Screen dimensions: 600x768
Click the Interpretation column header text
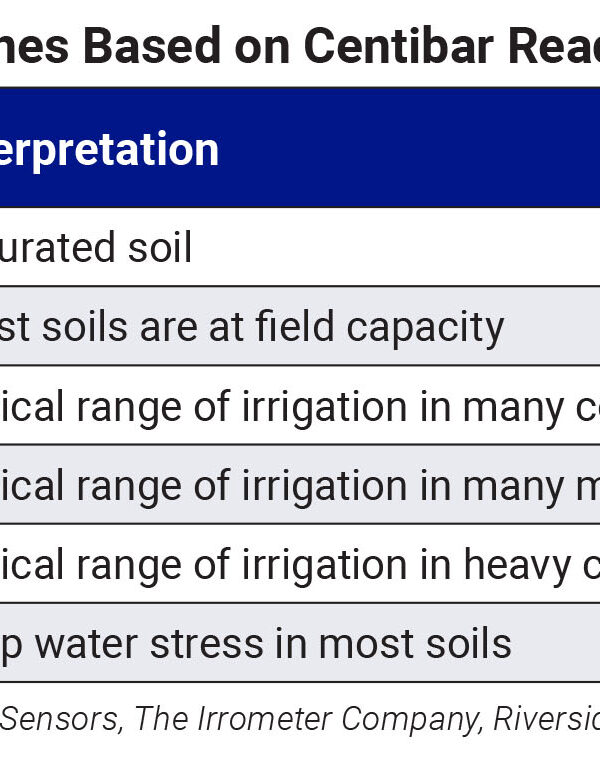108,150
